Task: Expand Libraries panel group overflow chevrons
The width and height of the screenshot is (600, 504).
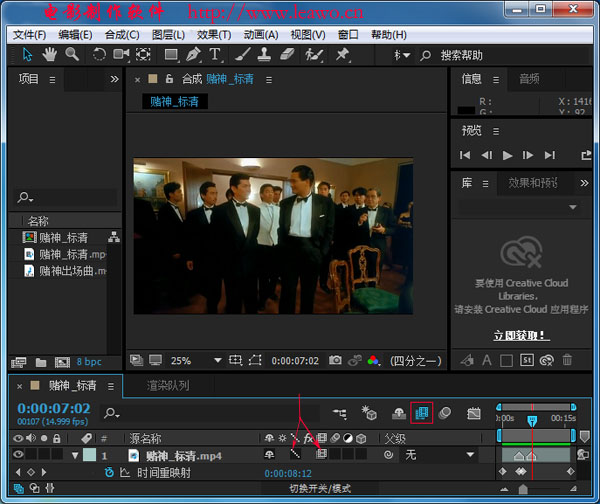Action: tap(584, 183)
